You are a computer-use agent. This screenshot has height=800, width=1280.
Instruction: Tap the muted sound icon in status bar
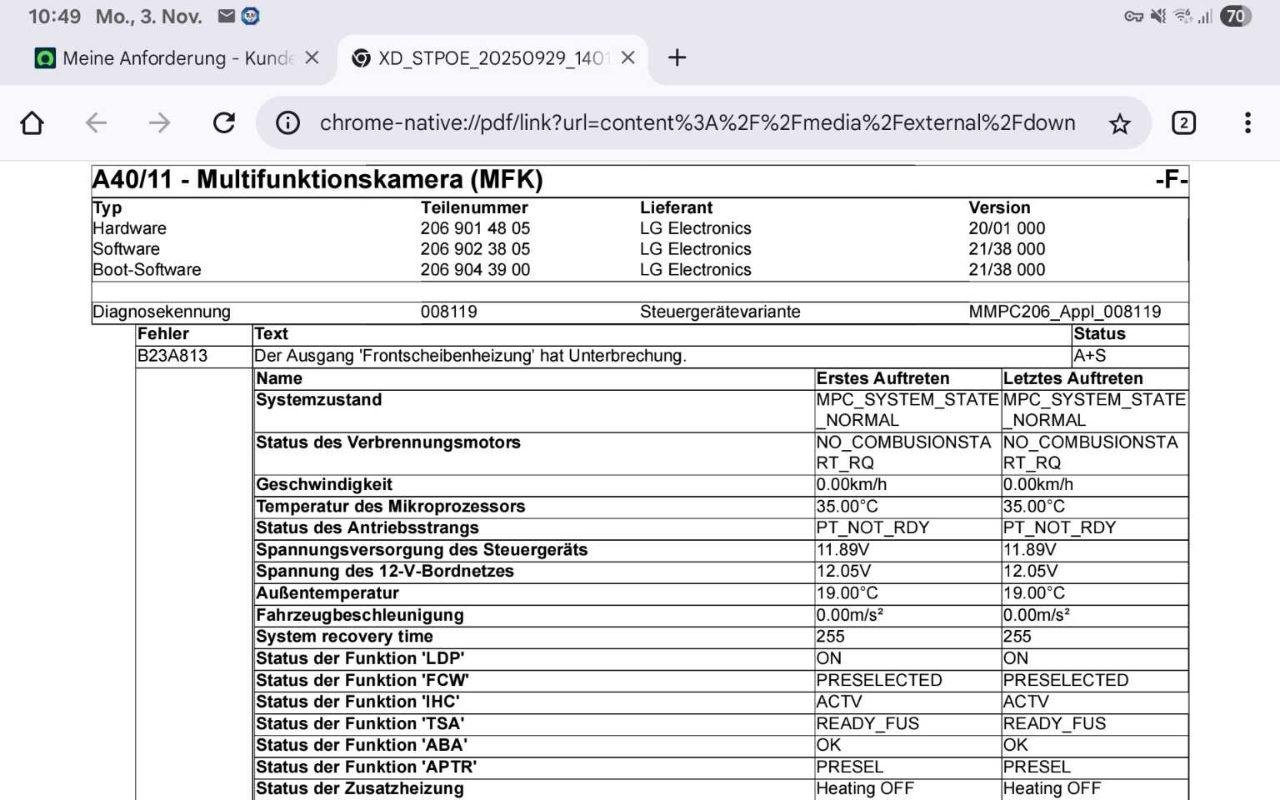[x=1159, y=16]
